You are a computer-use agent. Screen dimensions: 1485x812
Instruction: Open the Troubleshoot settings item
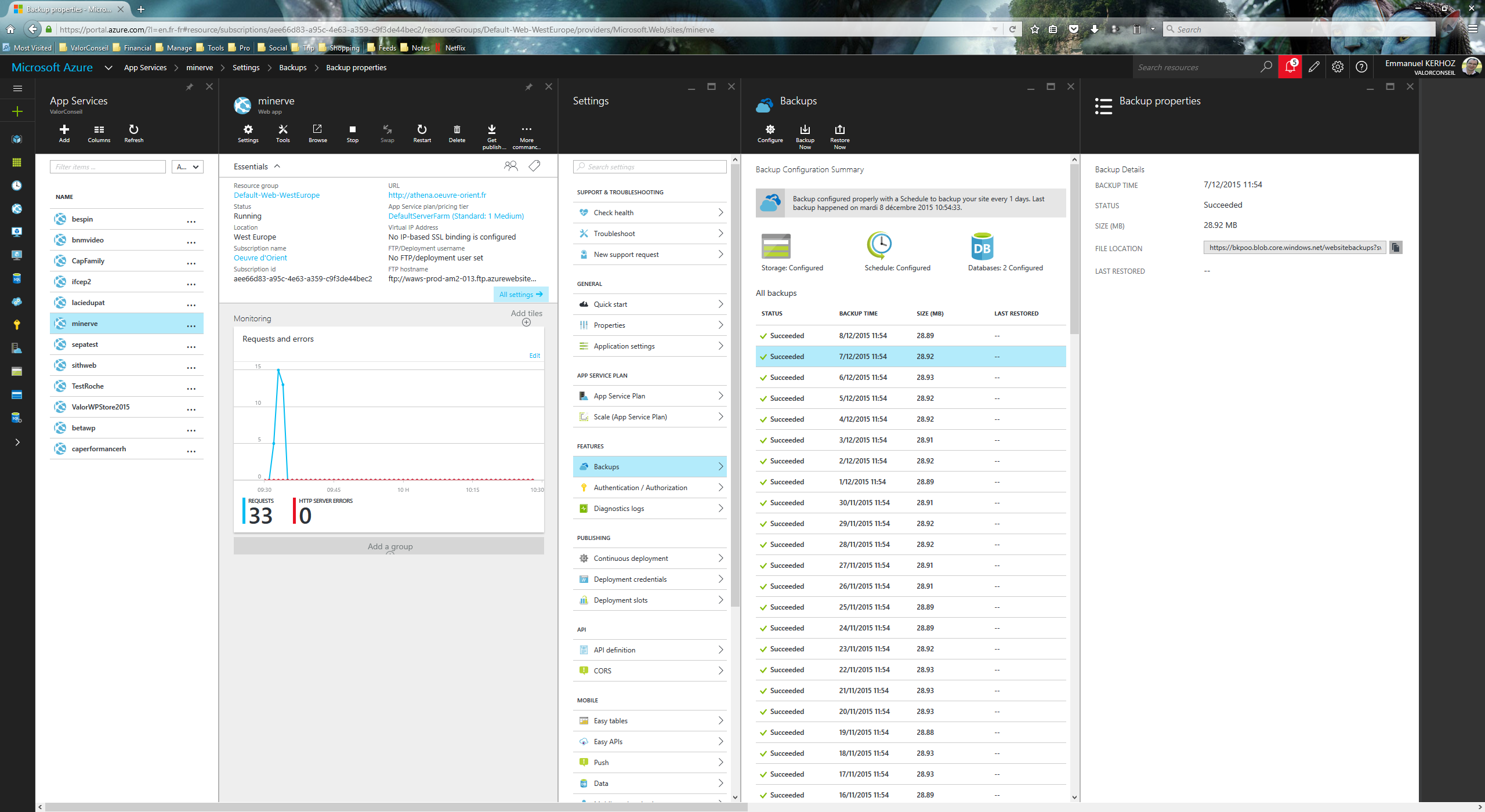pos(650,234)
